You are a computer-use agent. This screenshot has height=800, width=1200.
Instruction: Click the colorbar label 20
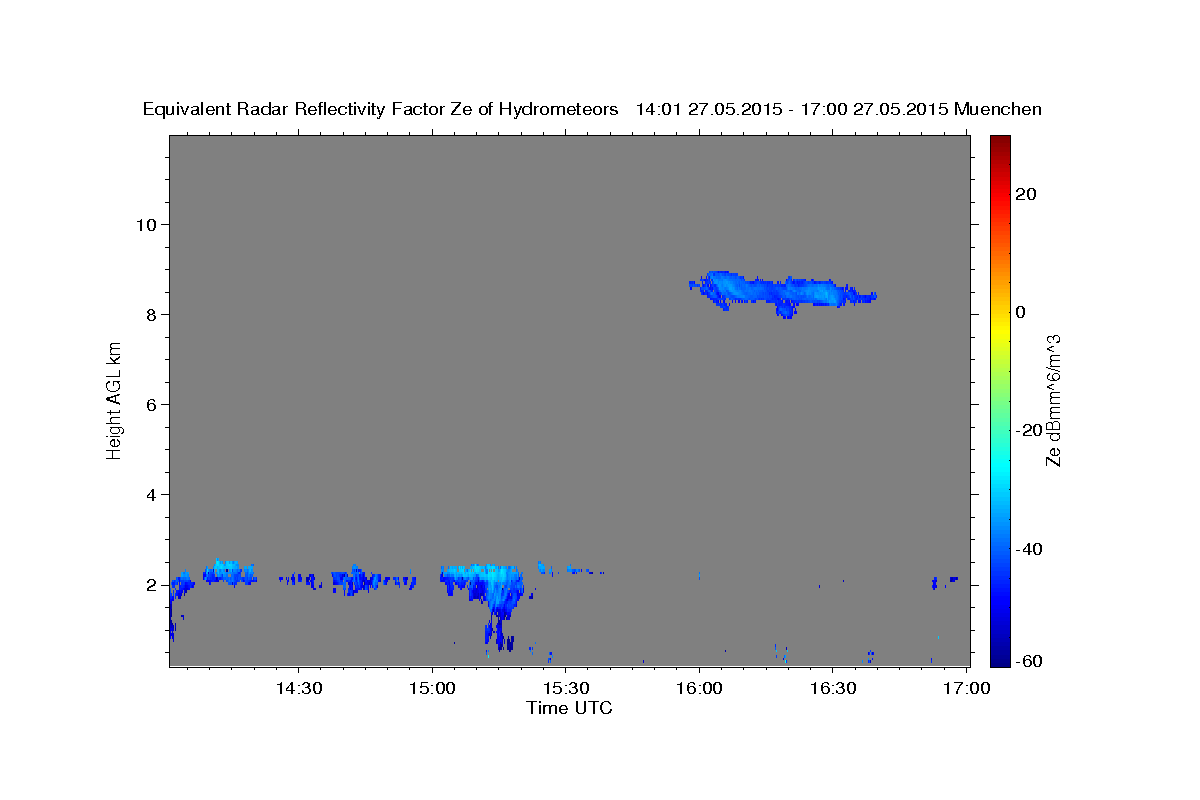[1025, 194]
